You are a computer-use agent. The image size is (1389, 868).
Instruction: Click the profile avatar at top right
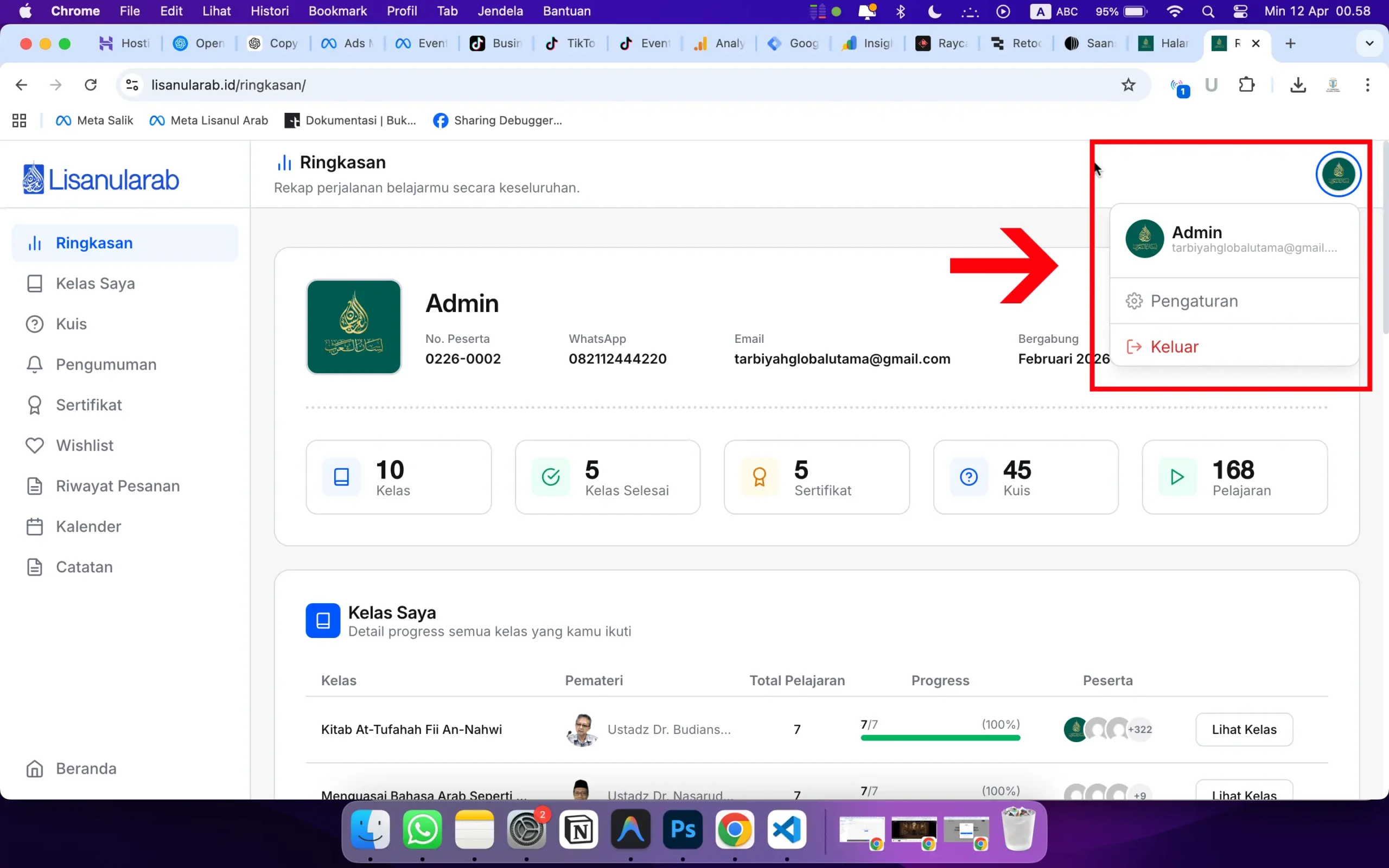1338,174
